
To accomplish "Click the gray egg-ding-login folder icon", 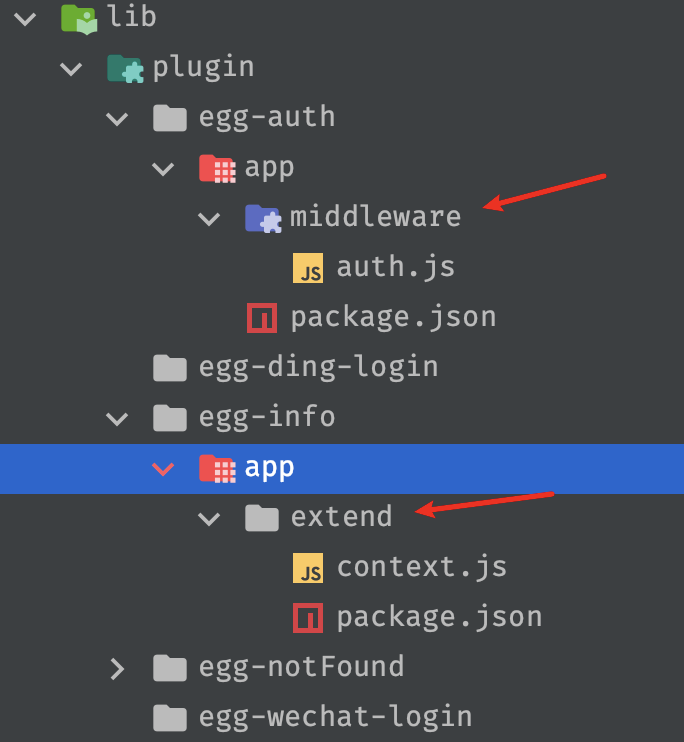I will [x=170, y=367].
